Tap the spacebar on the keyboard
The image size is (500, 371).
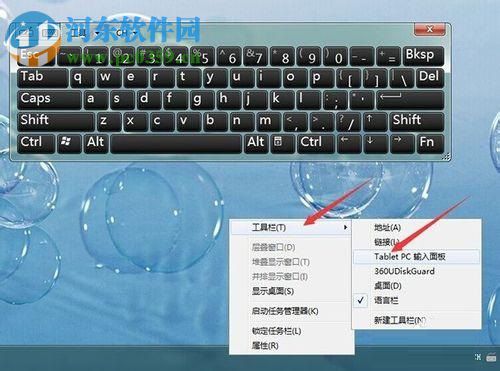(176, 143)
